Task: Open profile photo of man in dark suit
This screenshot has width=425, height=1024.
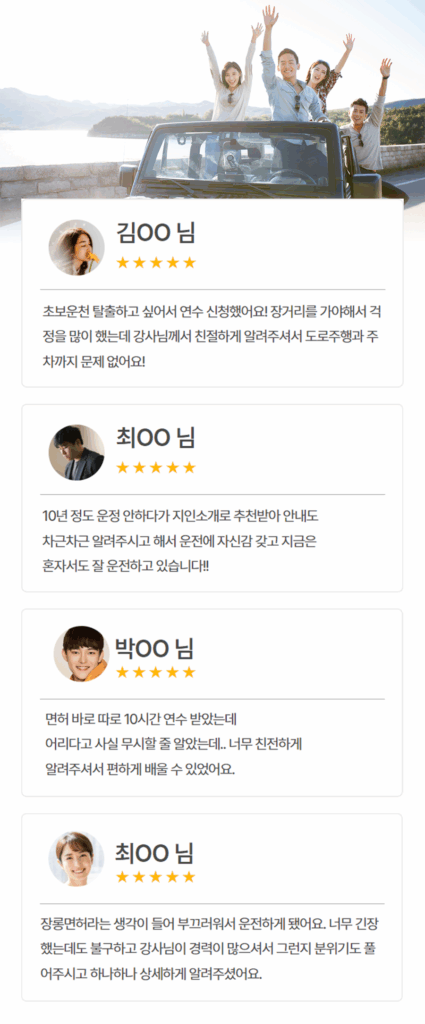Action: pyautogui.click(x=76, y=453)
